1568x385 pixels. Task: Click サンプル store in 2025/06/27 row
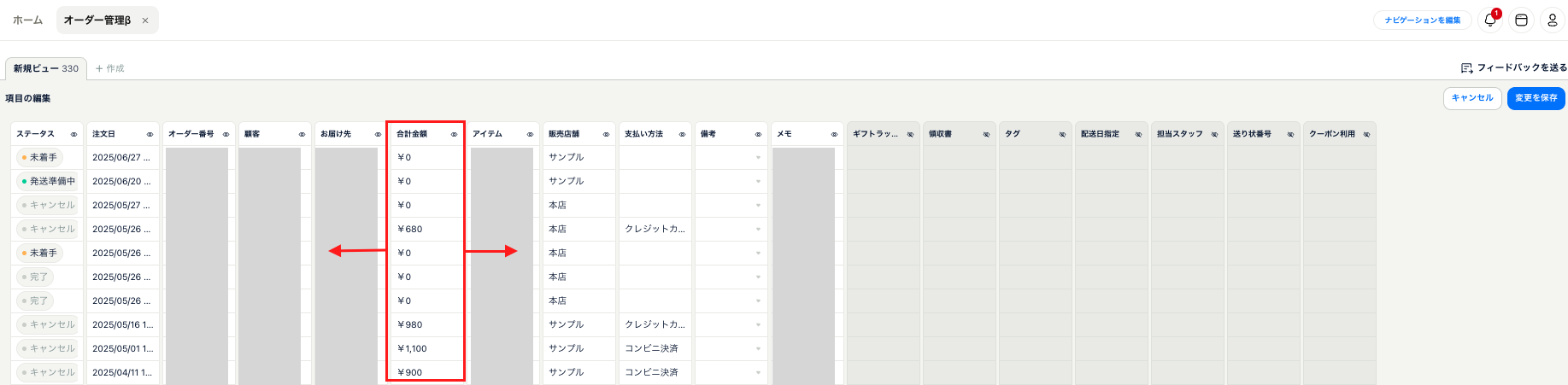point(578,157)
